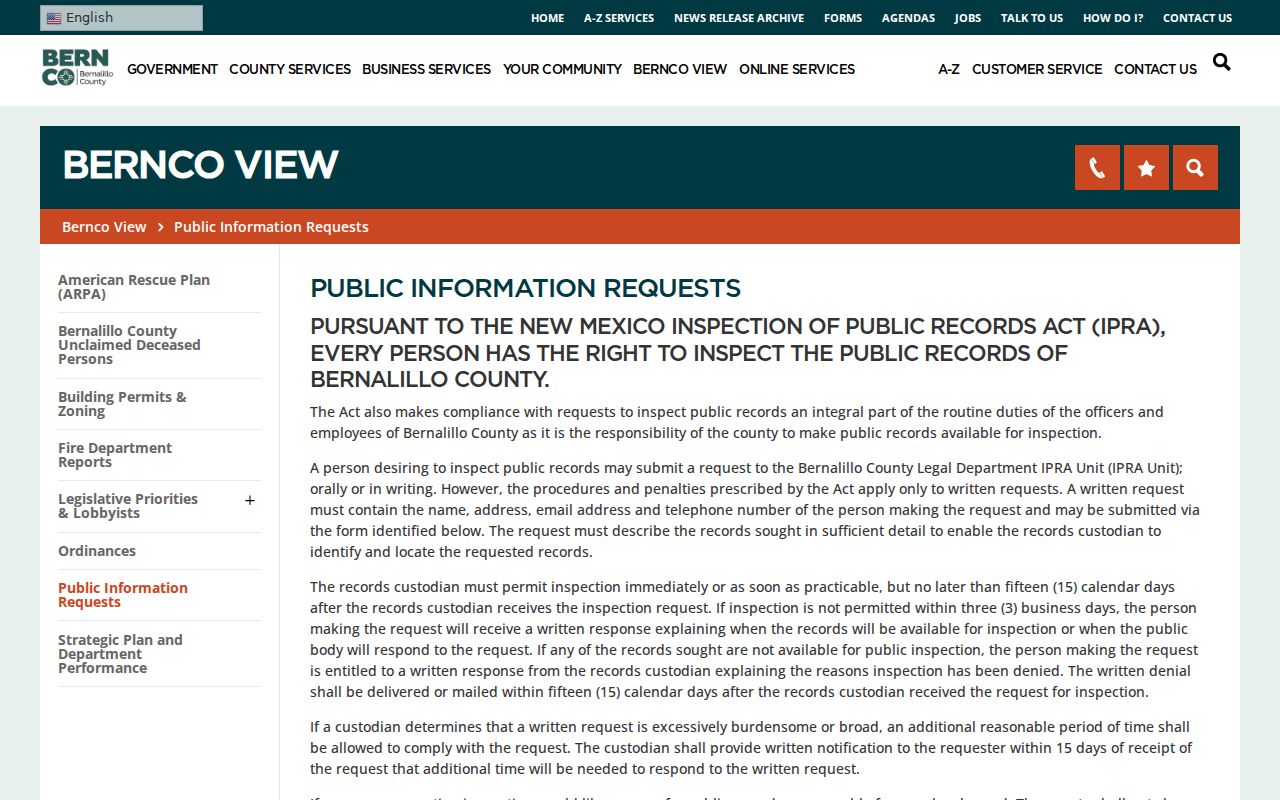This screenshot has width=1280, height=800.
Task: Open How Do I? link
Action: (1113, 18)
